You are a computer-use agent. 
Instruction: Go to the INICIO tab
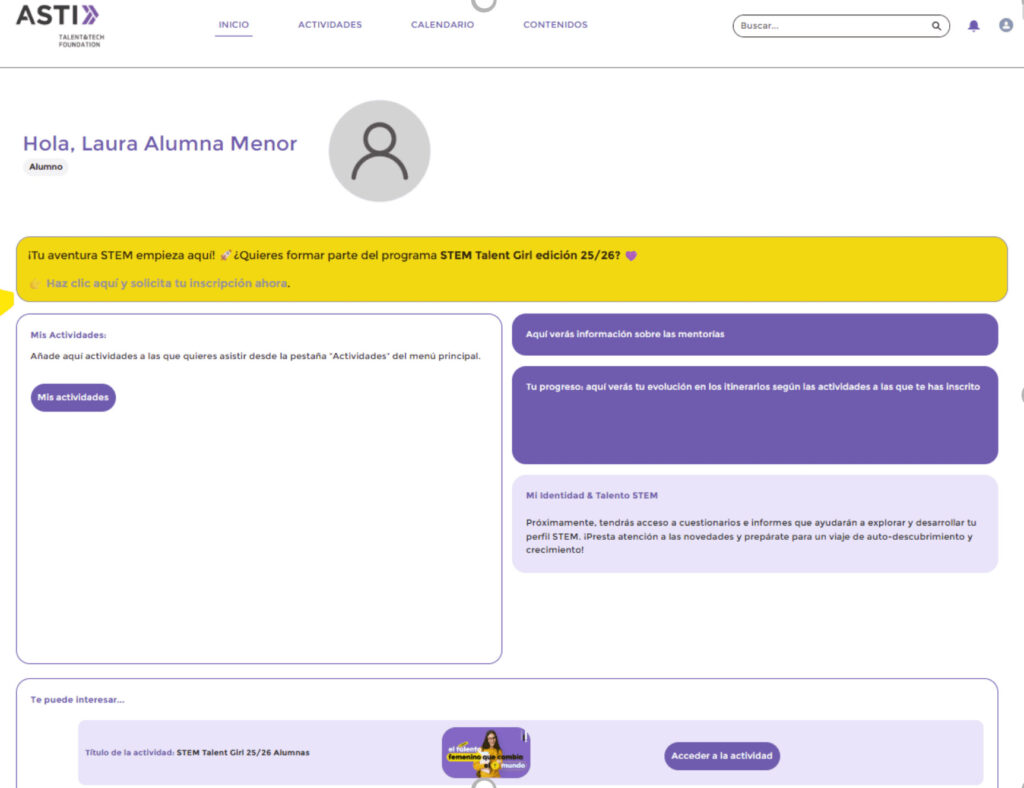234,25
